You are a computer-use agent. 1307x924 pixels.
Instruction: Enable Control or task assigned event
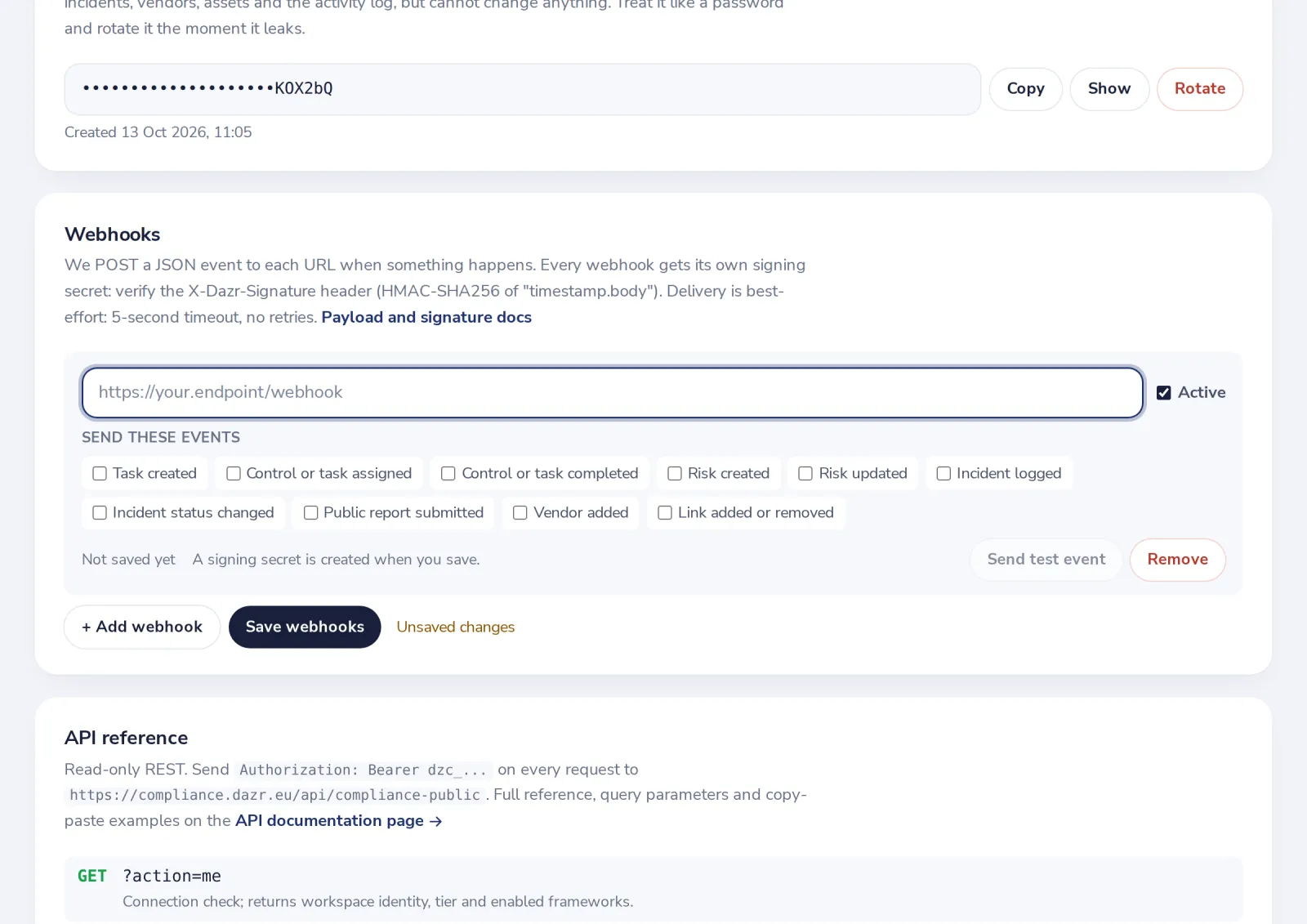[234, 474]
